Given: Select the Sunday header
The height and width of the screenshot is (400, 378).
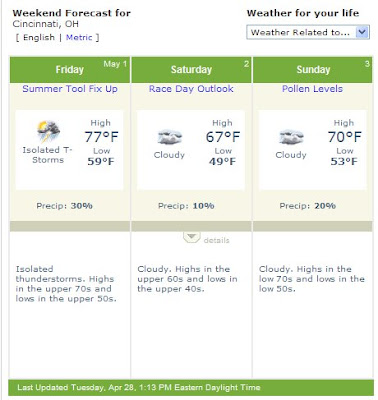Looking at the screenshot, I should point(313,70).
